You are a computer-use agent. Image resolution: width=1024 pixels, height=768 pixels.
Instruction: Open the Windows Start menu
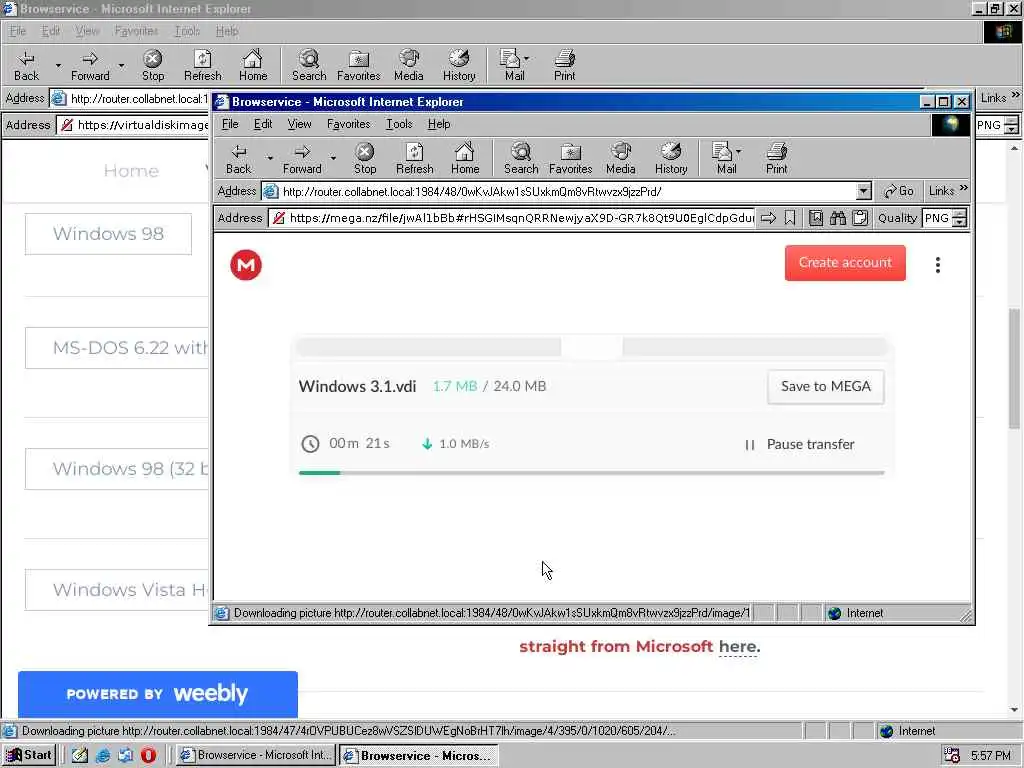(x=29, y=755)
